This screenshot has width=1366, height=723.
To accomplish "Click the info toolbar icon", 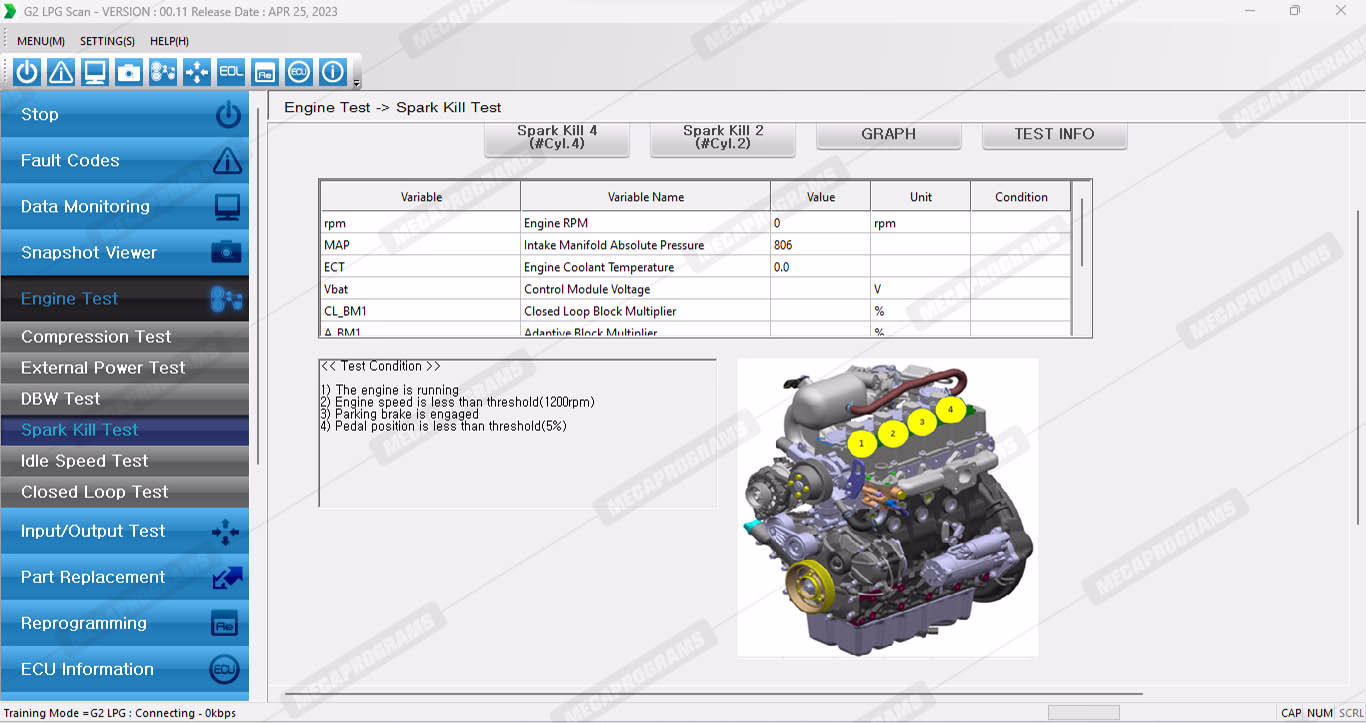I will click(333, 72).
